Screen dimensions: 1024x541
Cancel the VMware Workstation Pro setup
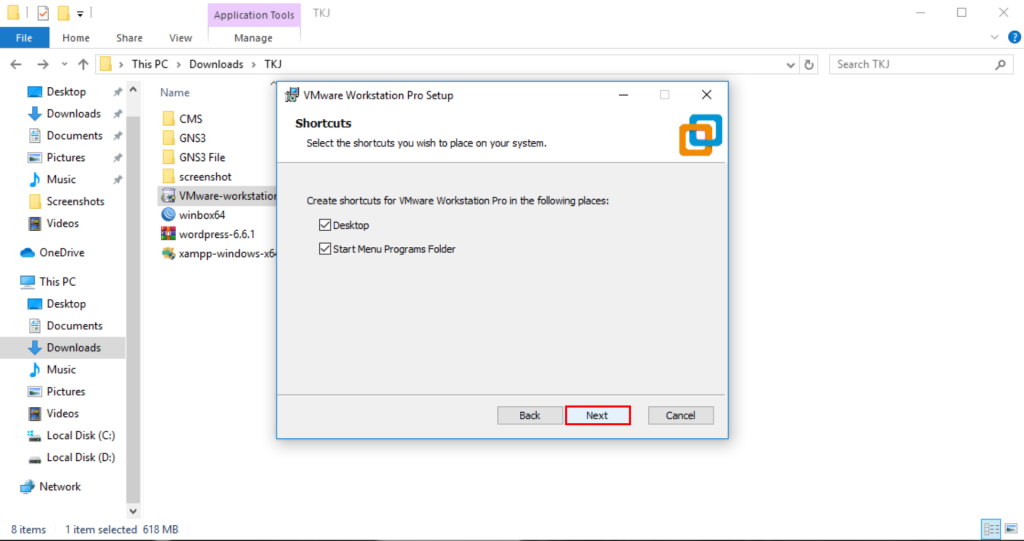pos(680,415)
